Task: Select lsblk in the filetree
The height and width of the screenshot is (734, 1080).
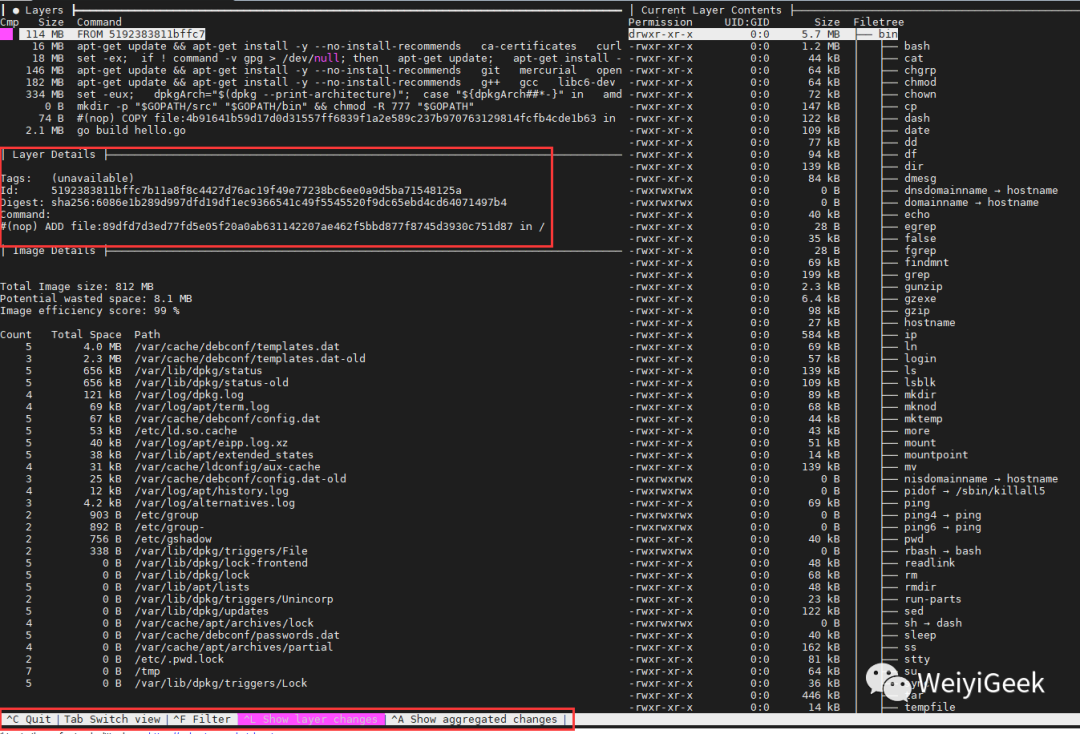Action: tap(920, 383)
